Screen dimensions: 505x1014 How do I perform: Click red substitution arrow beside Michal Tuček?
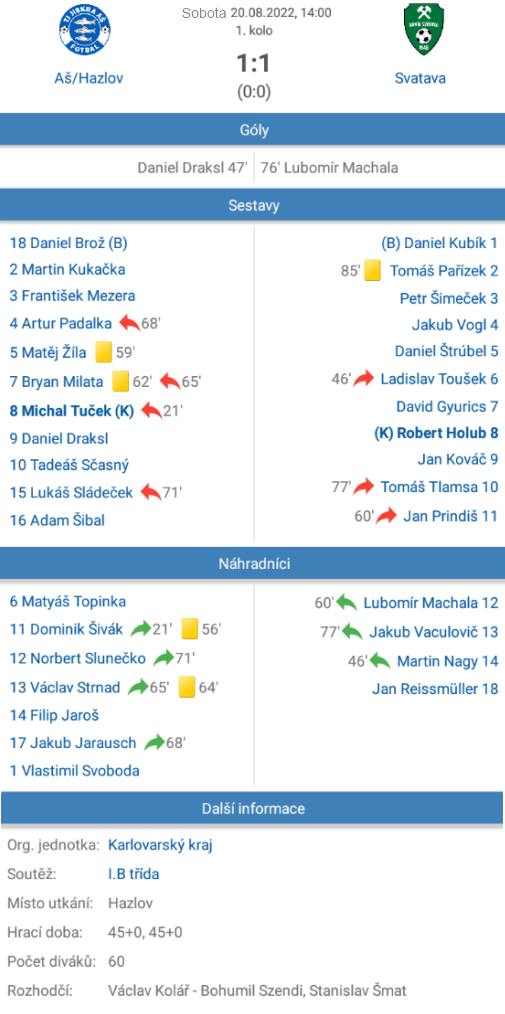(x=151, y=410)
